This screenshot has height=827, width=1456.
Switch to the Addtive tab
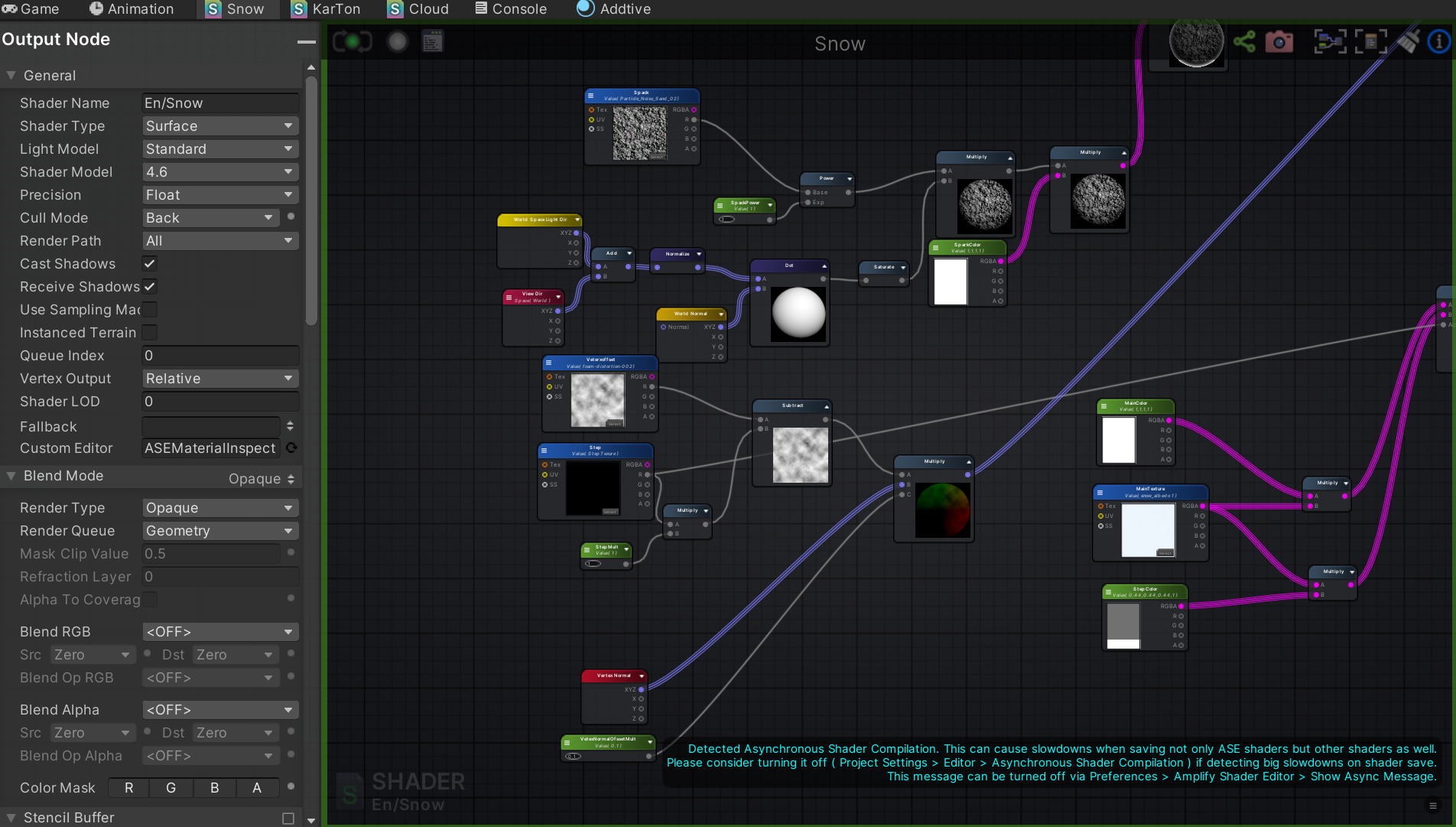coord(613,9)
